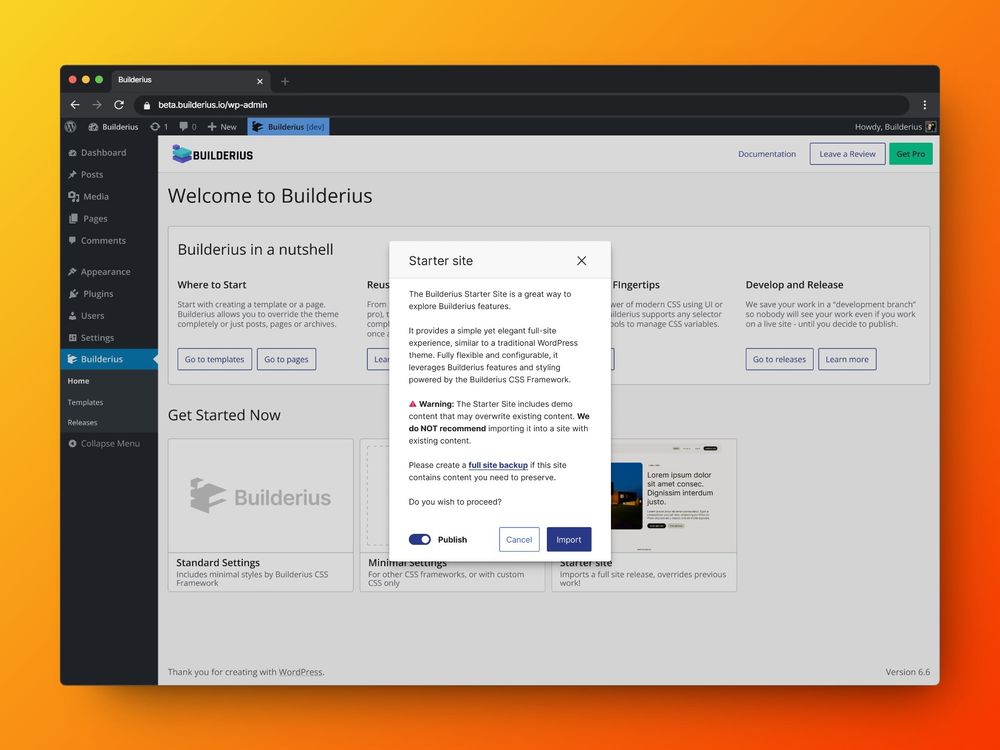Open the Templates submenu item
The width and height of the screenshot is (1000, 750).
85,402
